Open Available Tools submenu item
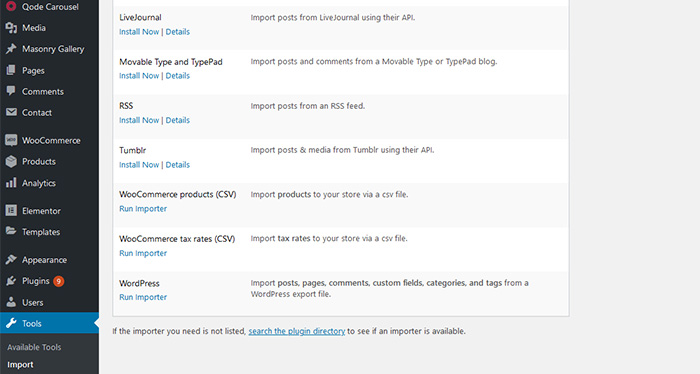 point(34,347)
